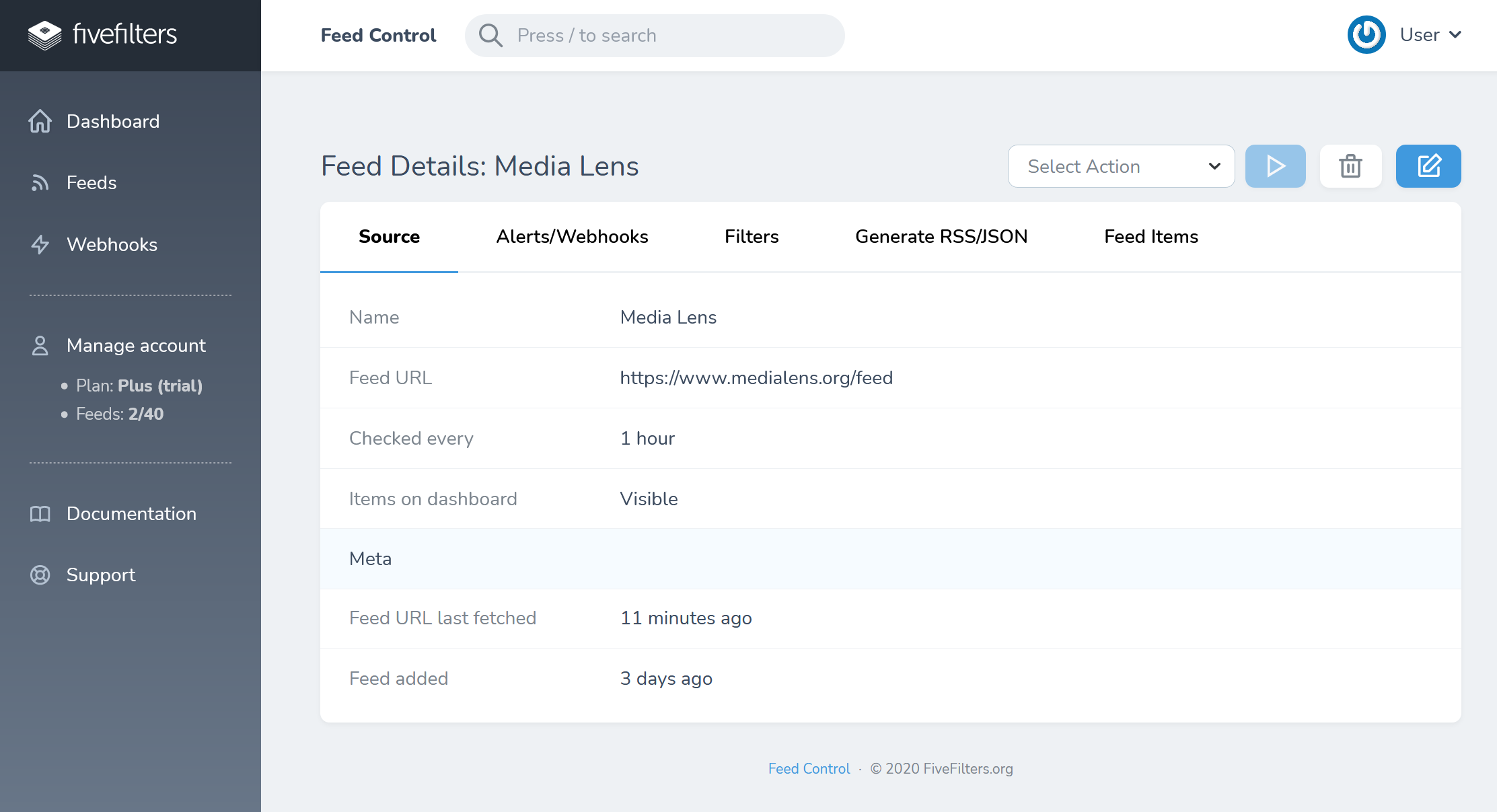Open Documentation book icon

[40, 514]
